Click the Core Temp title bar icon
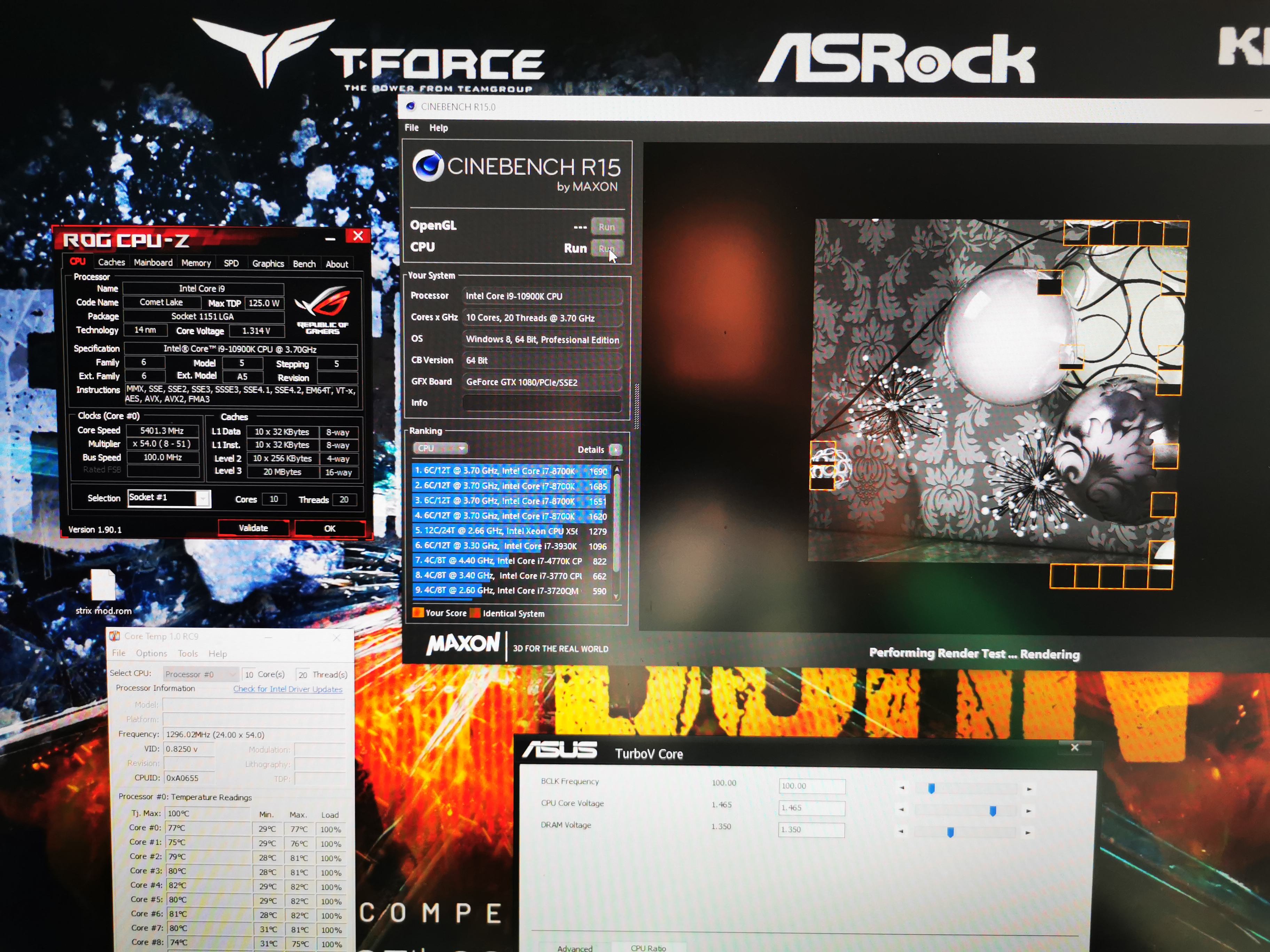The width and height of the screenshot is (1270, 952). pos(115,636)
